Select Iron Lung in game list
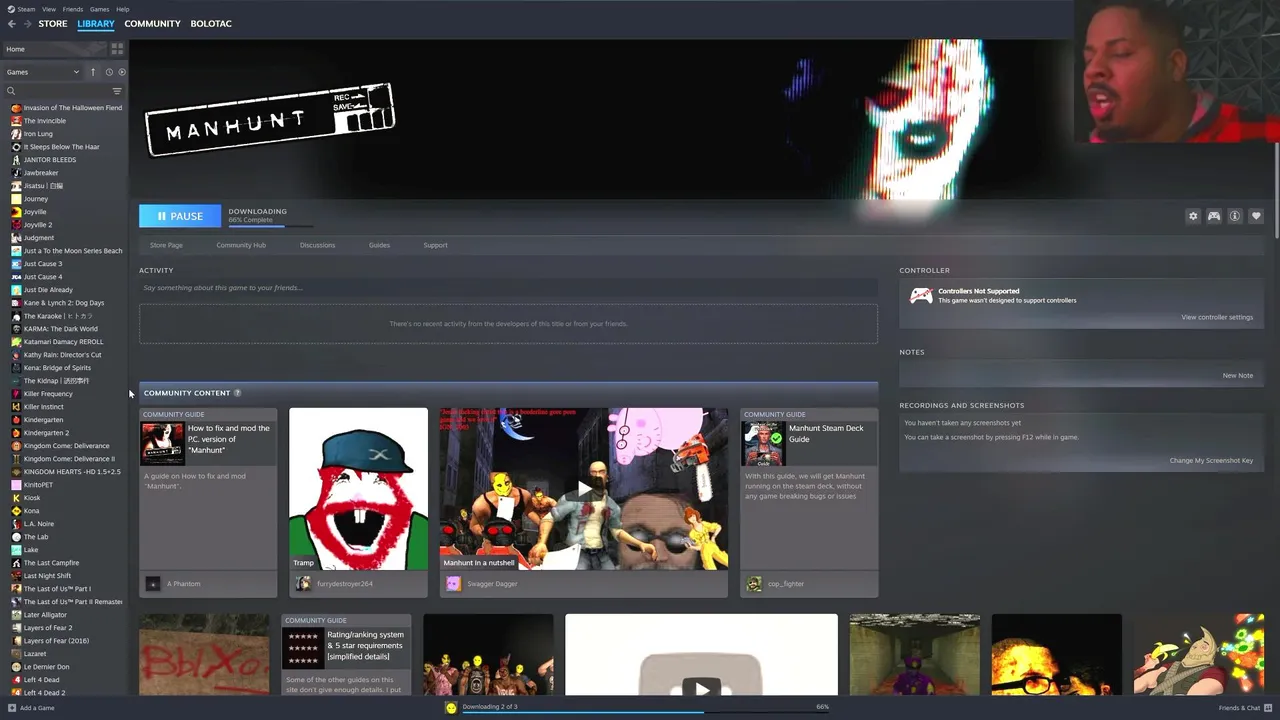 click(38, 134)
